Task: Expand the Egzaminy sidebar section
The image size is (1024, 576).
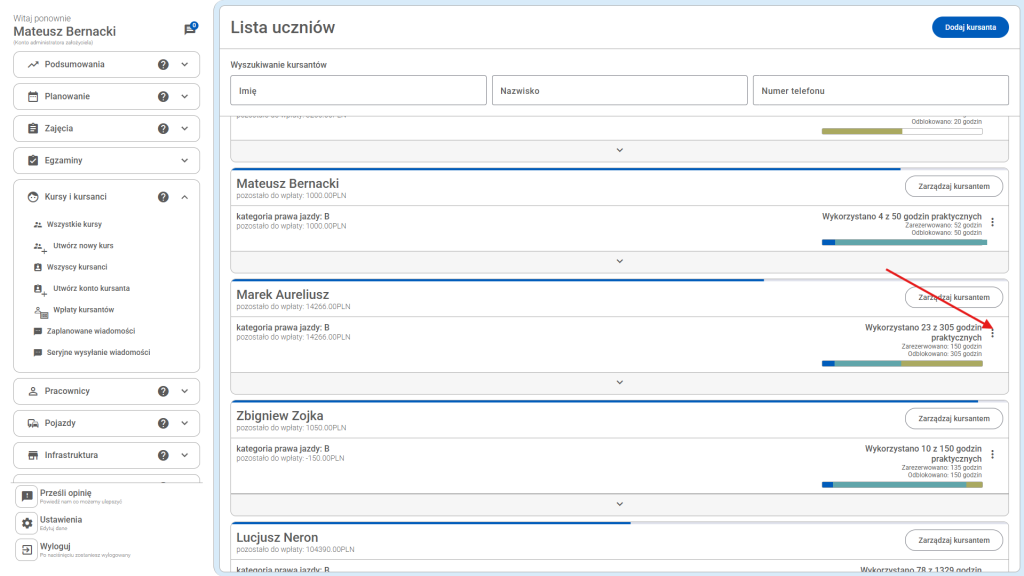Action: (x=184, y=161)
